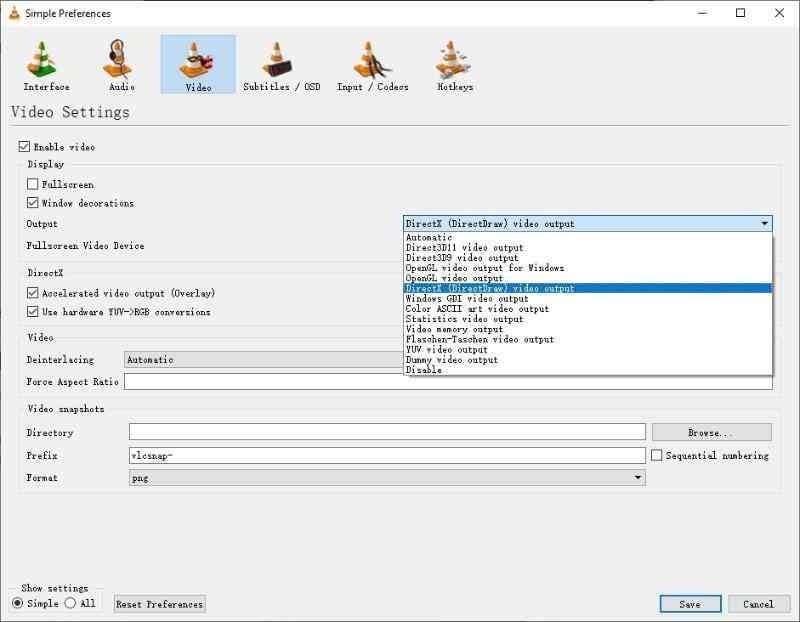800x622 pixels.
Task: Choose Flaschen-Taschen video output option
Action: [x=588, y=339]
